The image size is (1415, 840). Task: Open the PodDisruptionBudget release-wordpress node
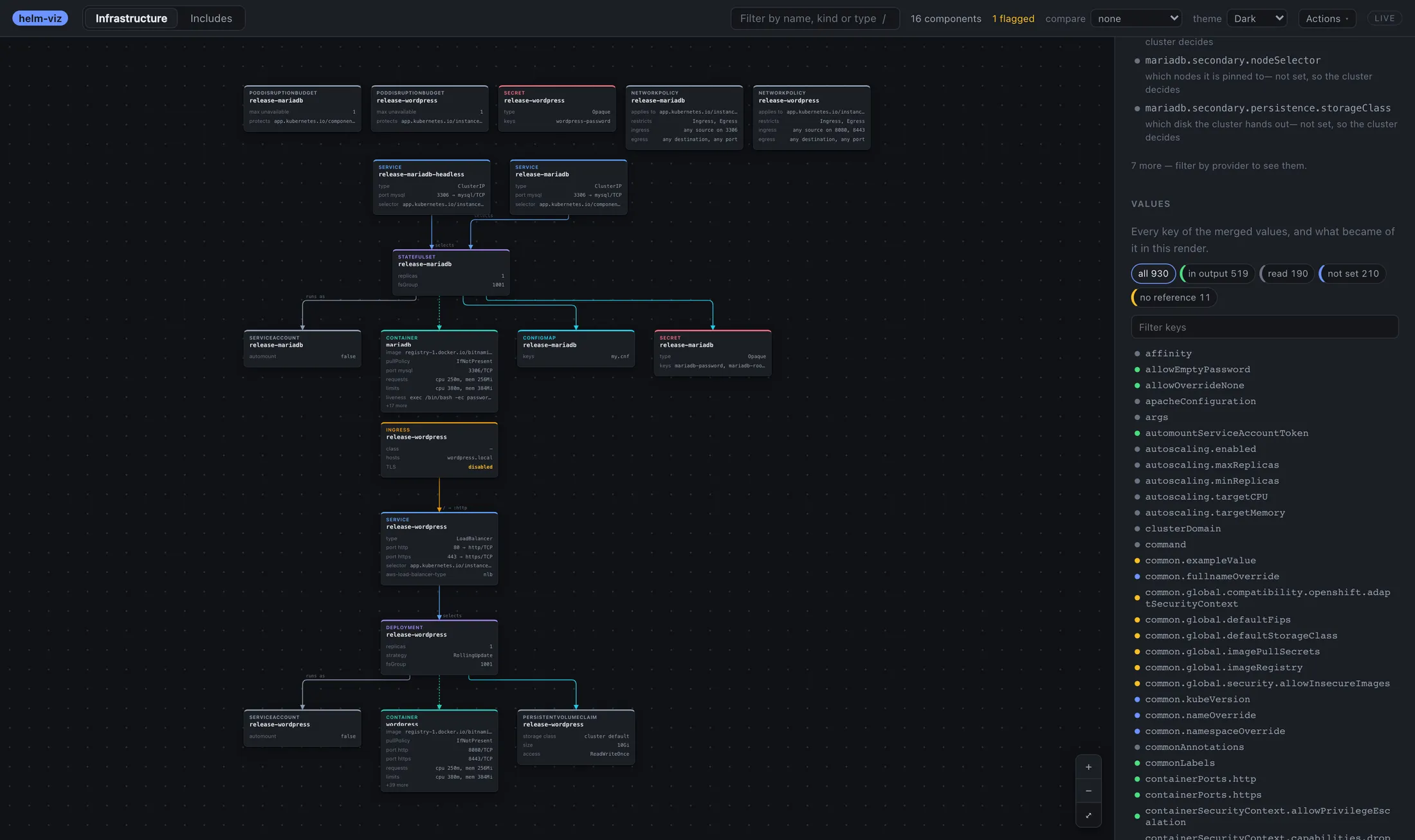[x=430, y=109]
